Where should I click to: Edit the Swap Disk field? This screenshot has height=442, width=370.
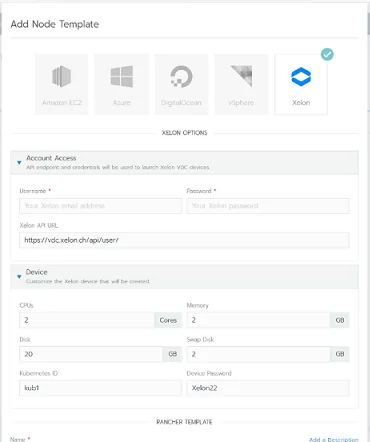click(258, 354)
